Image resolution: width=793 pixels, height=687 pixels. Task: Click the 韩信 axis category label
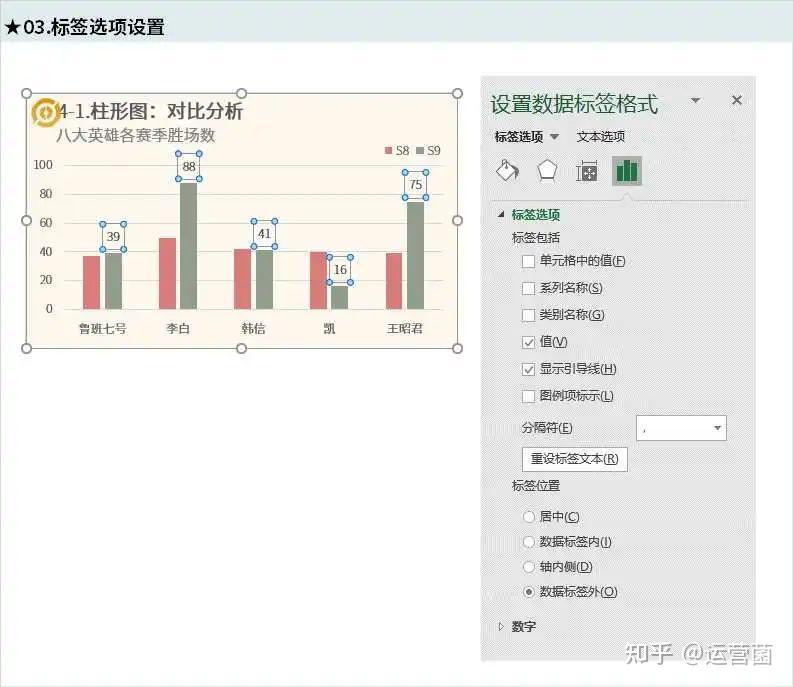click(253, 329)
